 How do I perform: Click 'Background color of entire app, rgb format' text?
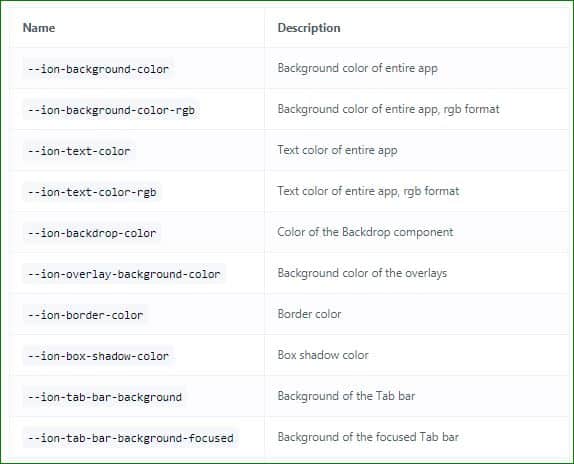coord(388,109)
